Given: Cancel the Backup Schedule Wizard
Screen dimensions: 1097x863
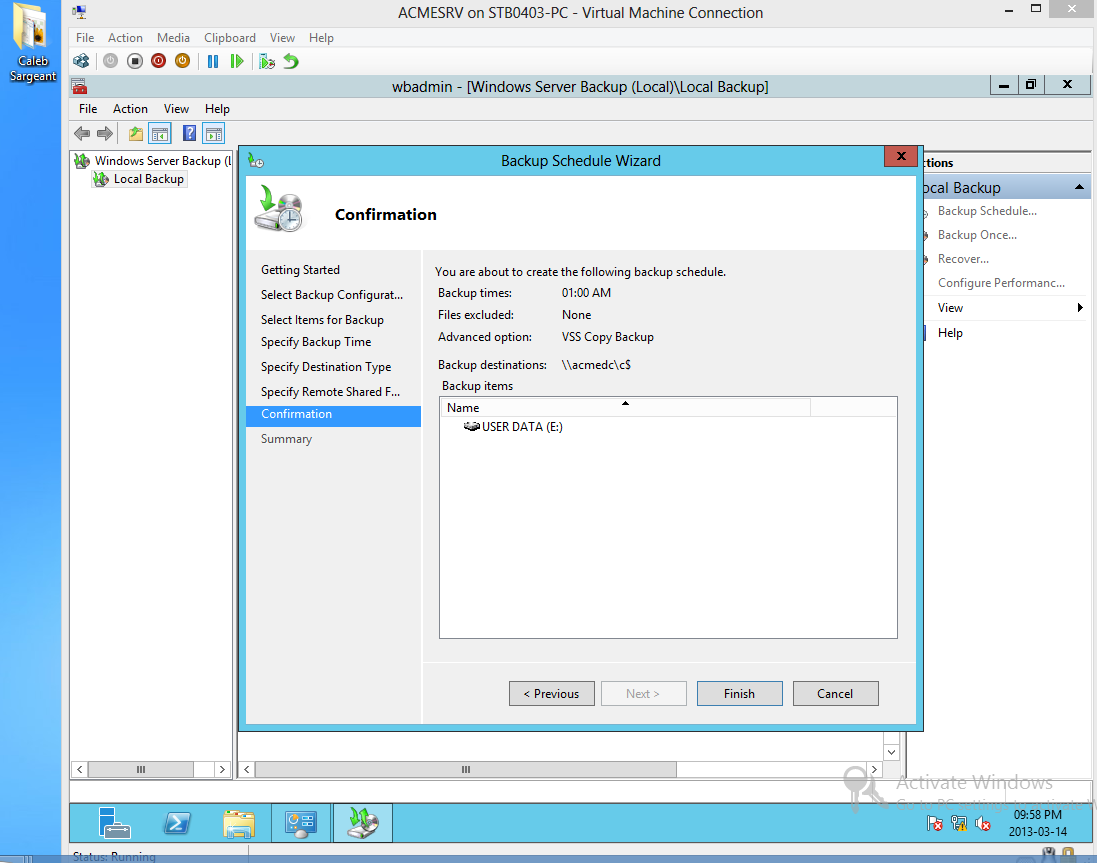Looking at the screenshot, I should [835, 694].
